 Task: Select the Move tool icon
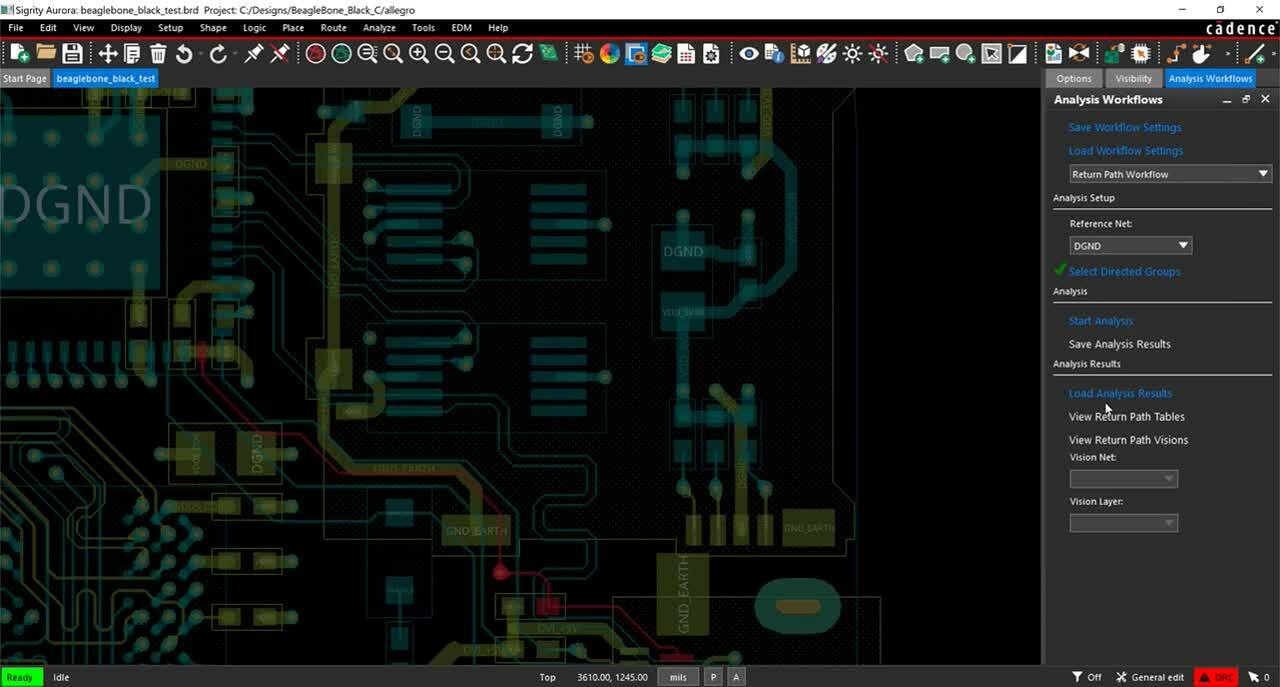pos(107,53)
